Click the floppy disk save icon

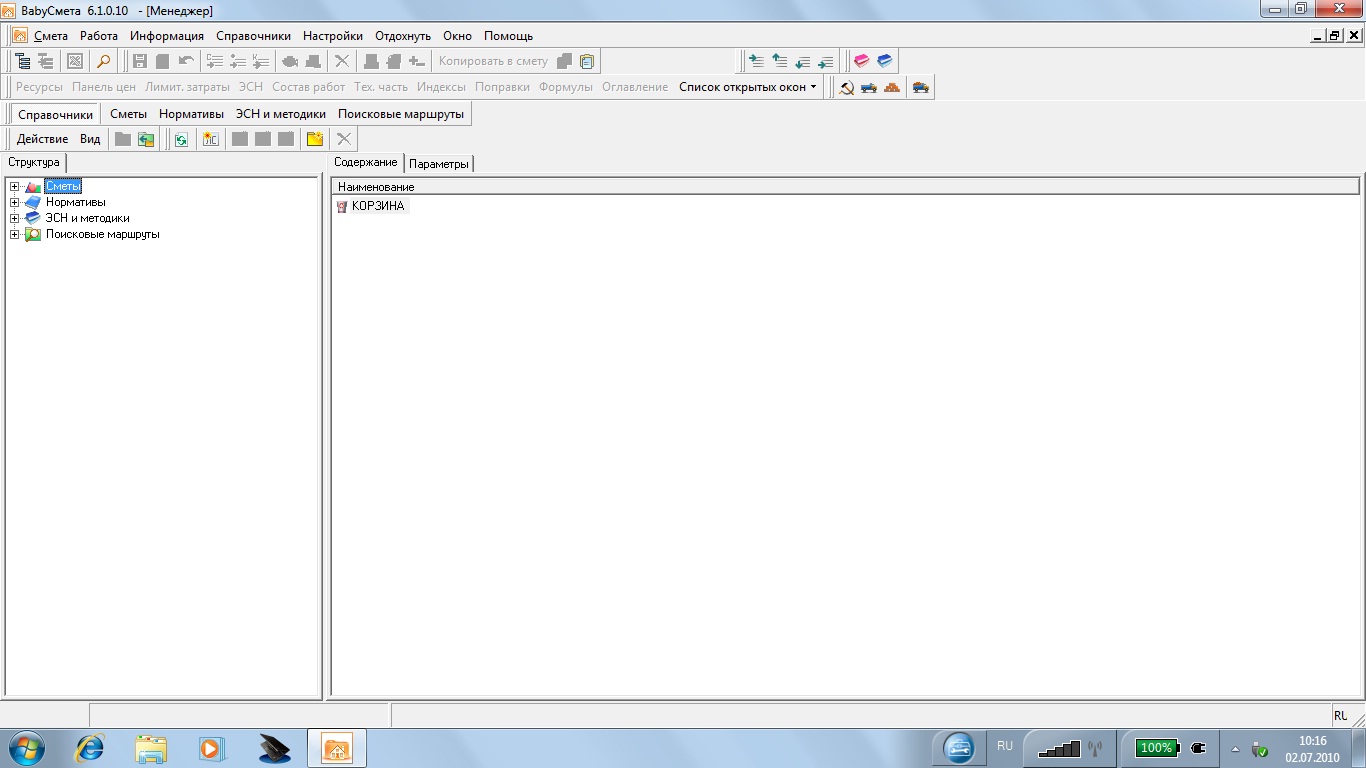(140, 61)
